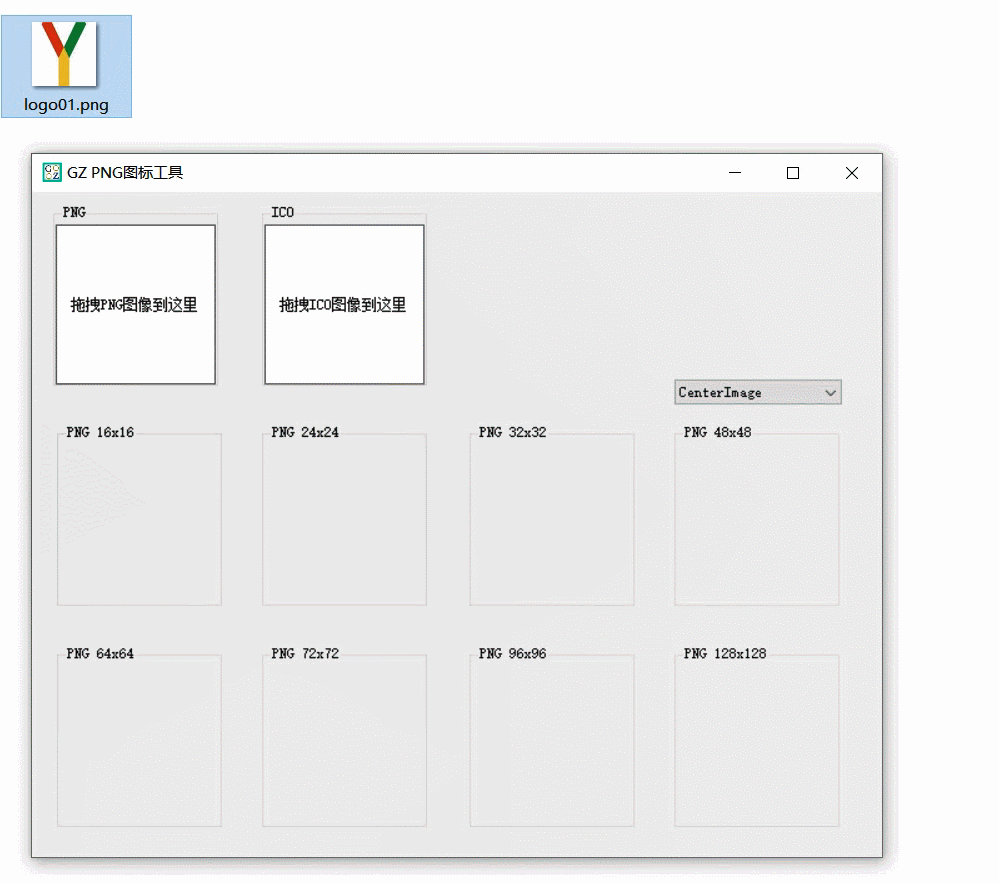Screen dimensions: 999x884
Task: Click the PNG 96x96 preview box
Action: click(x=552, y=740)
